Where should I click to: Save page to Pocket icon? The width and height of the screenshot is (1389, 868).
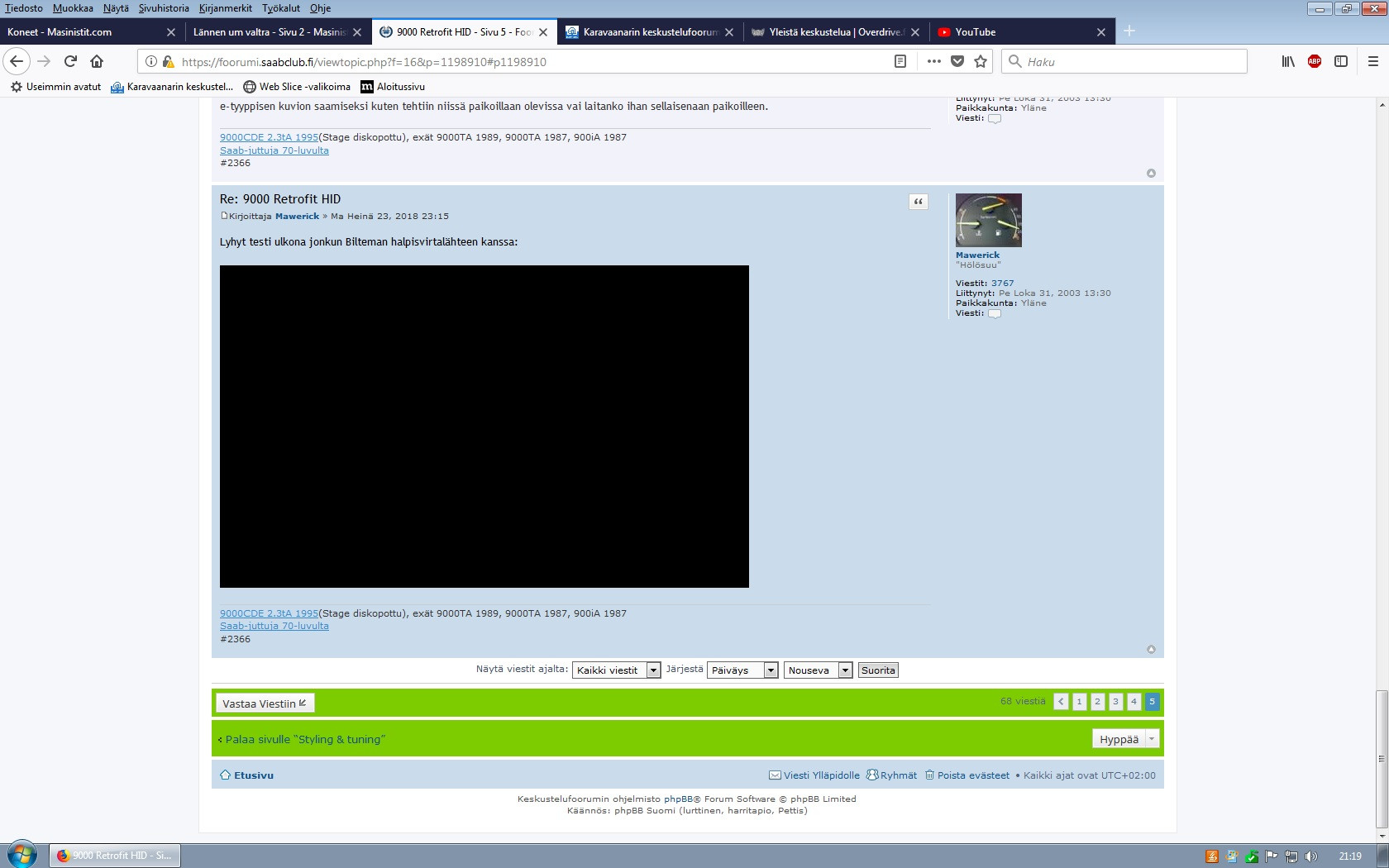[x=957, y=61]
